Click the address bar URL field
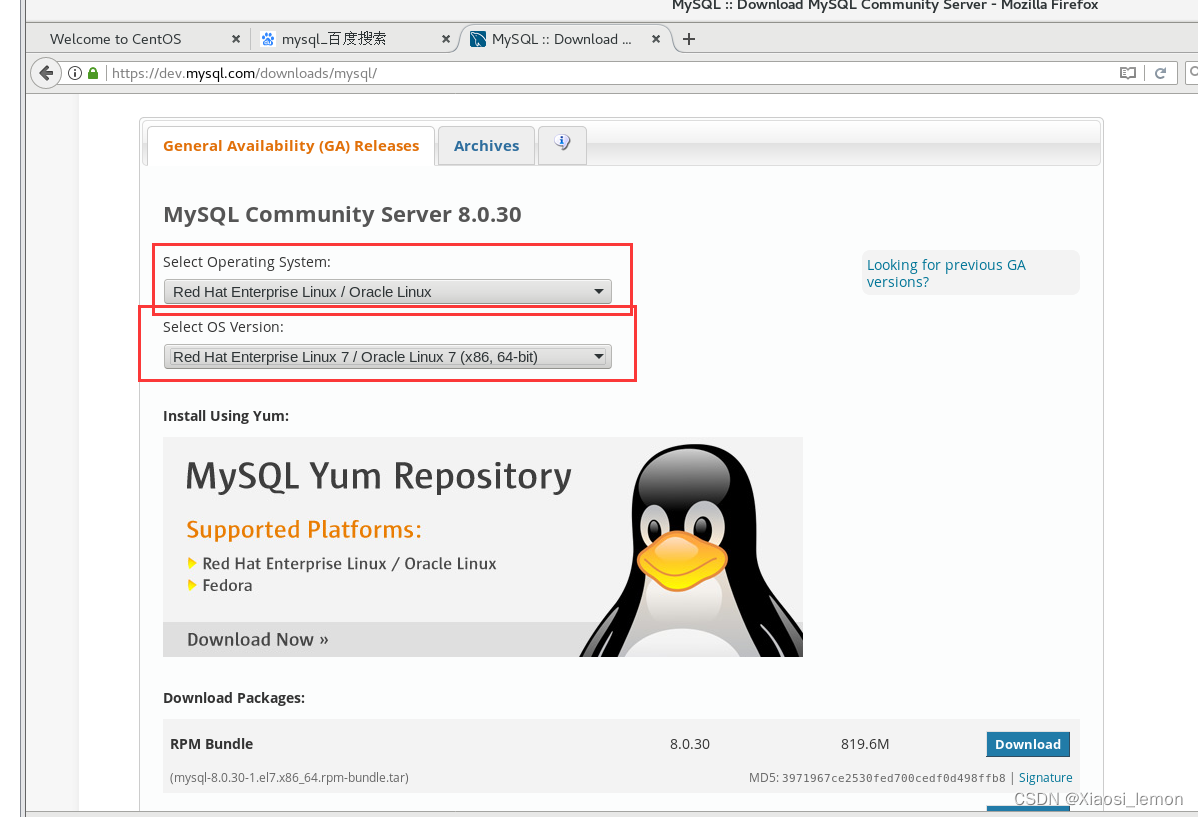Viewport: 1198px width, 817px height. pyautogui.click(x=611, y=73)
